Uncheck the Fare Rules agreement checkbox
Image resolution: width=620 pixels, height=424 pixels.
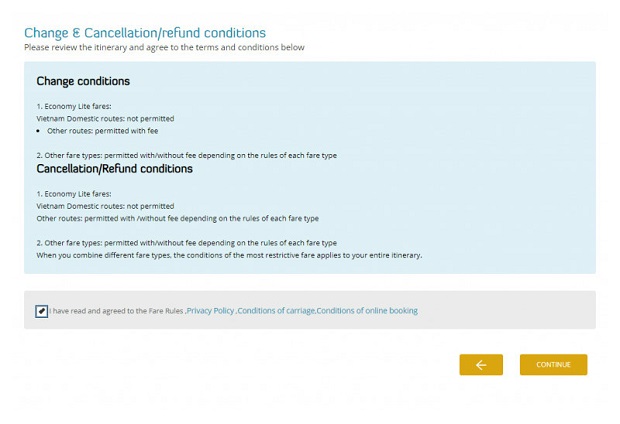click(x=41, y=311)
